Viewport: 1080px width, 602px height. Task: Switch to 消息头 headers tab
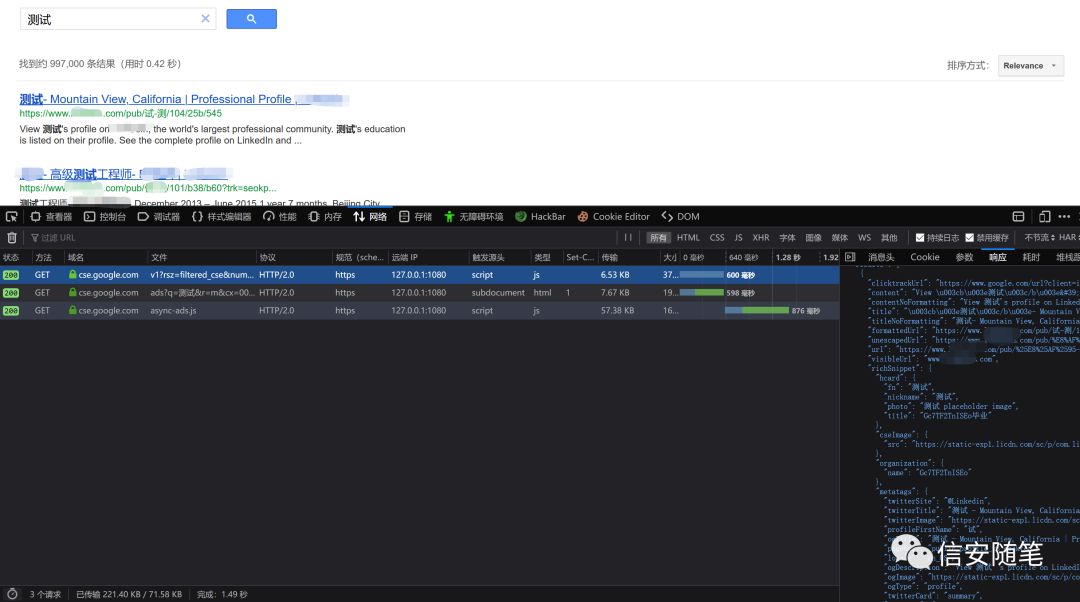pyautogui.click(x=880, y=258)
